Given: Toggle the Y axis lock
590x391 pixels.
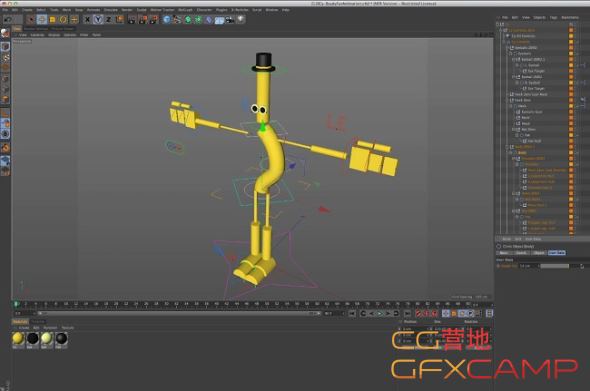Looking at the screenshot, I should (98, 19).
